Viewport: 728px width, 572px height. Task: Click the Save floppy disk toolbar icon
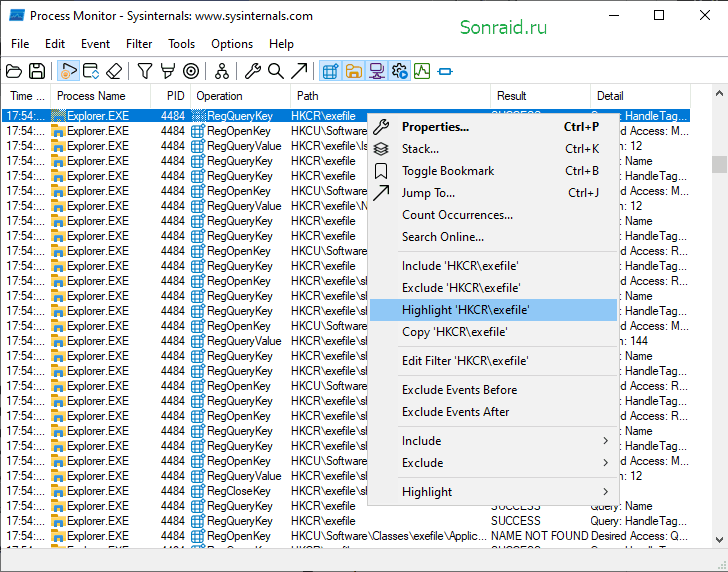click(x=37, y=71)
